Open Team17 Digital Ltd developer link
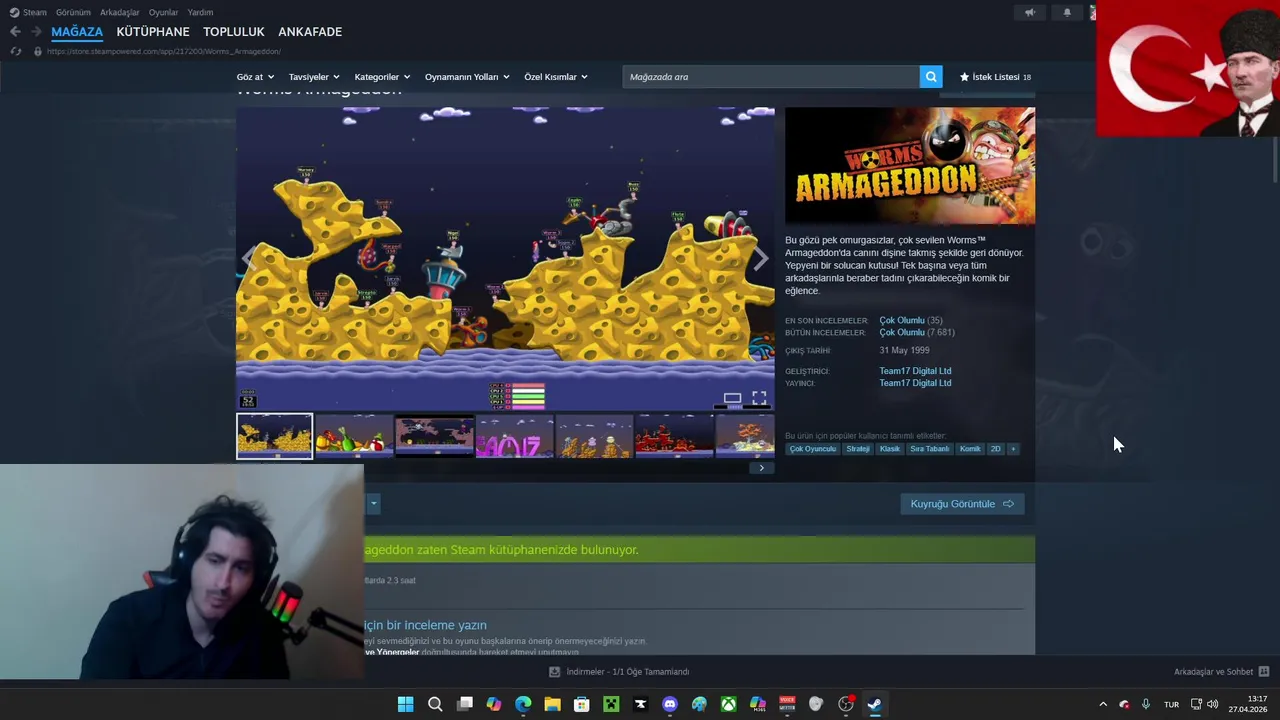1280x720 pixels. [915, 371]
